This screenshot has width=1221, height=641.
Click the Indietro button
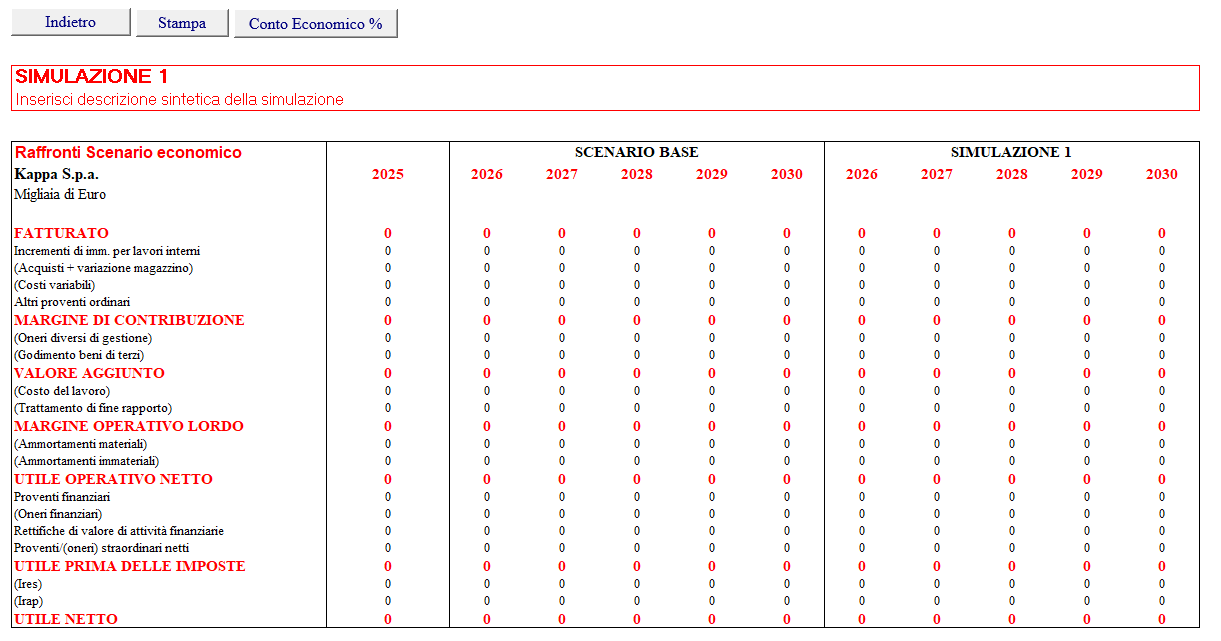pyautogui.click(x=71, y=22)
